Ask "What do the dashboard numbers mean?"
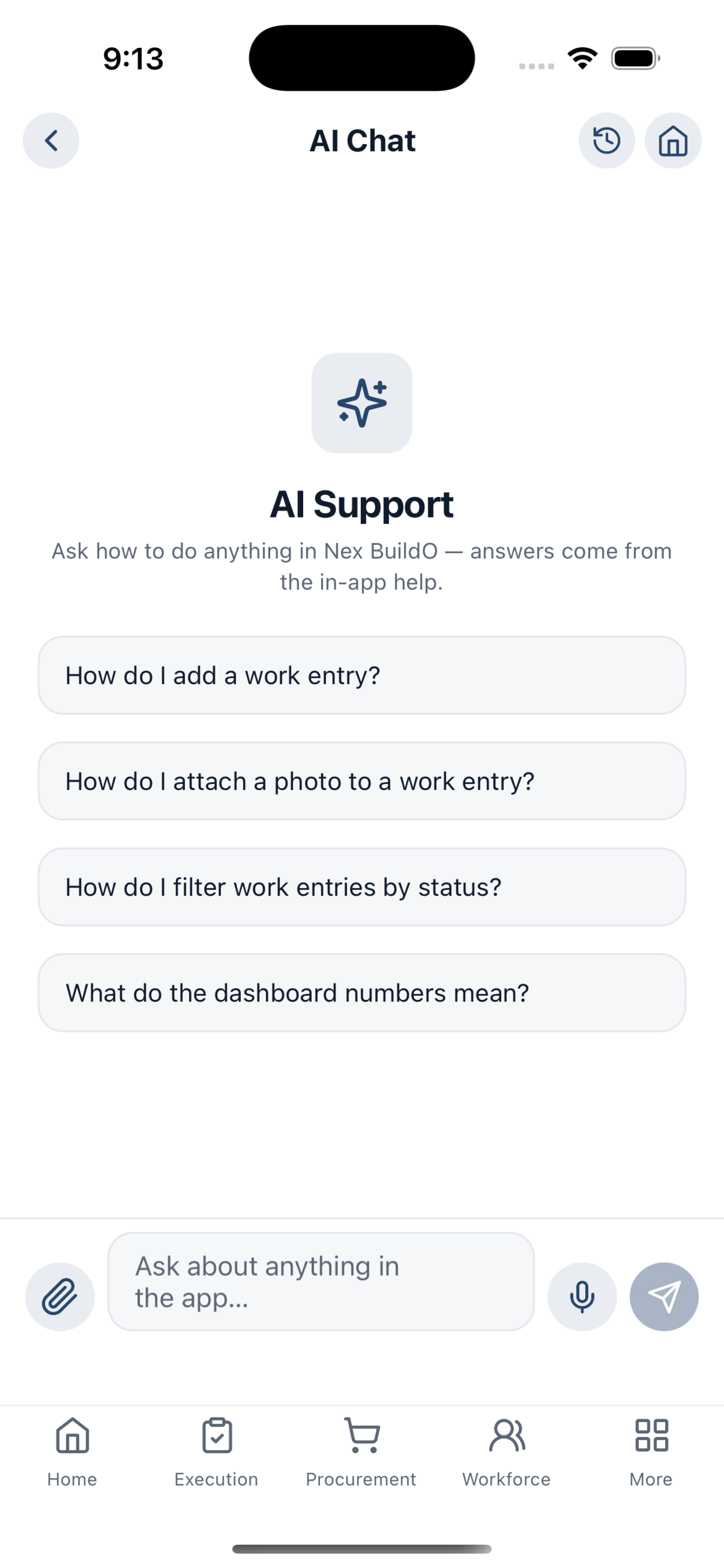This screenshot has height=1568, width=724. pyautogui.click(x=362, y=993)
